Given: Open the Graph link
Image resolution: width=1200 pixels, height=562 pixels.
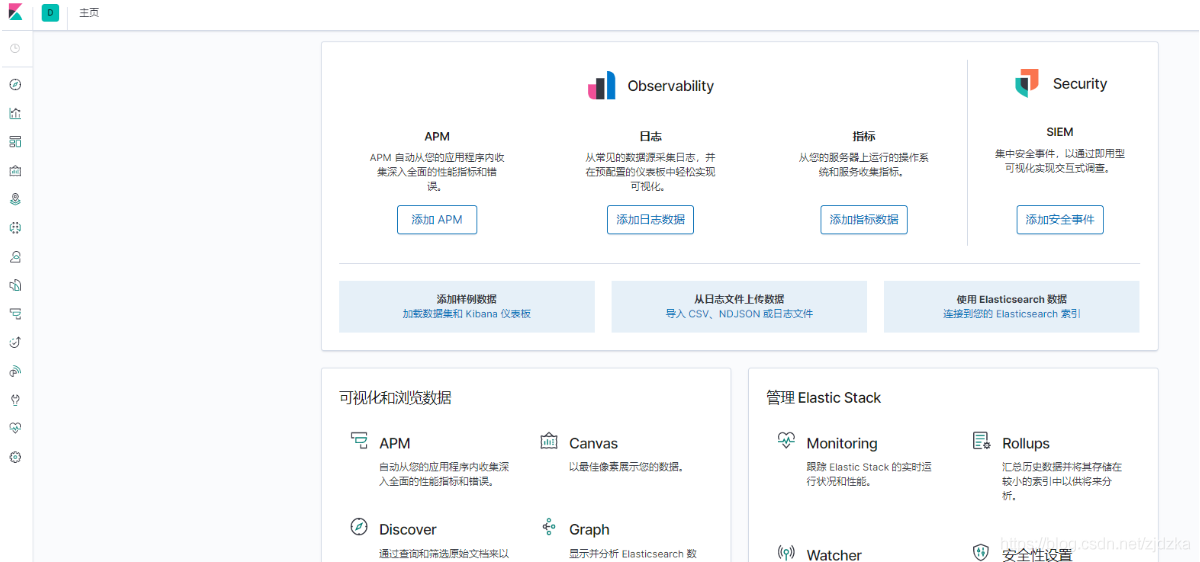Looking at the screenshot, I should [589, 530].
